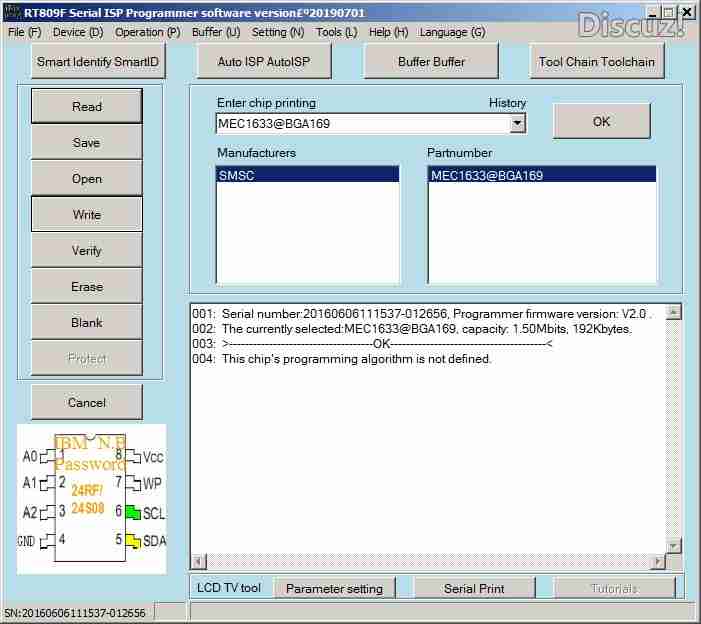Select SMSC in Manufacturers list

pos(308,175)
